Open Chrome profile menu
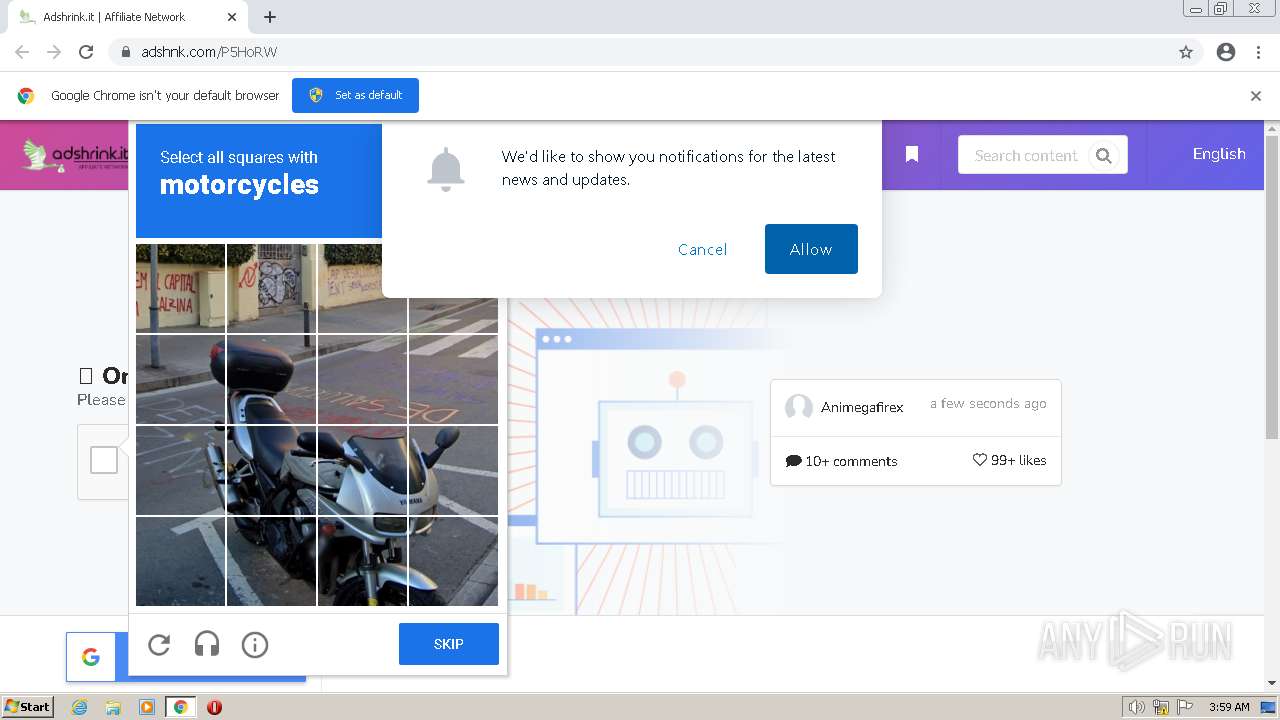The image size is (1280, 720). click(1226, 52)
